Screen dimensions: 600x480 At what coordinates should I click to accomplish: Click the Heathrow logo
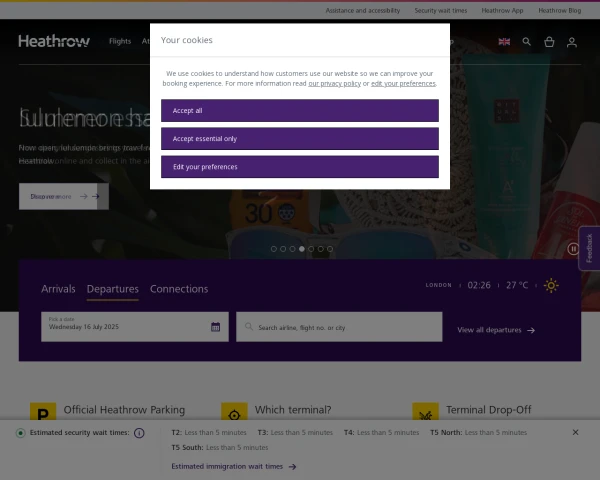(54, 41)
